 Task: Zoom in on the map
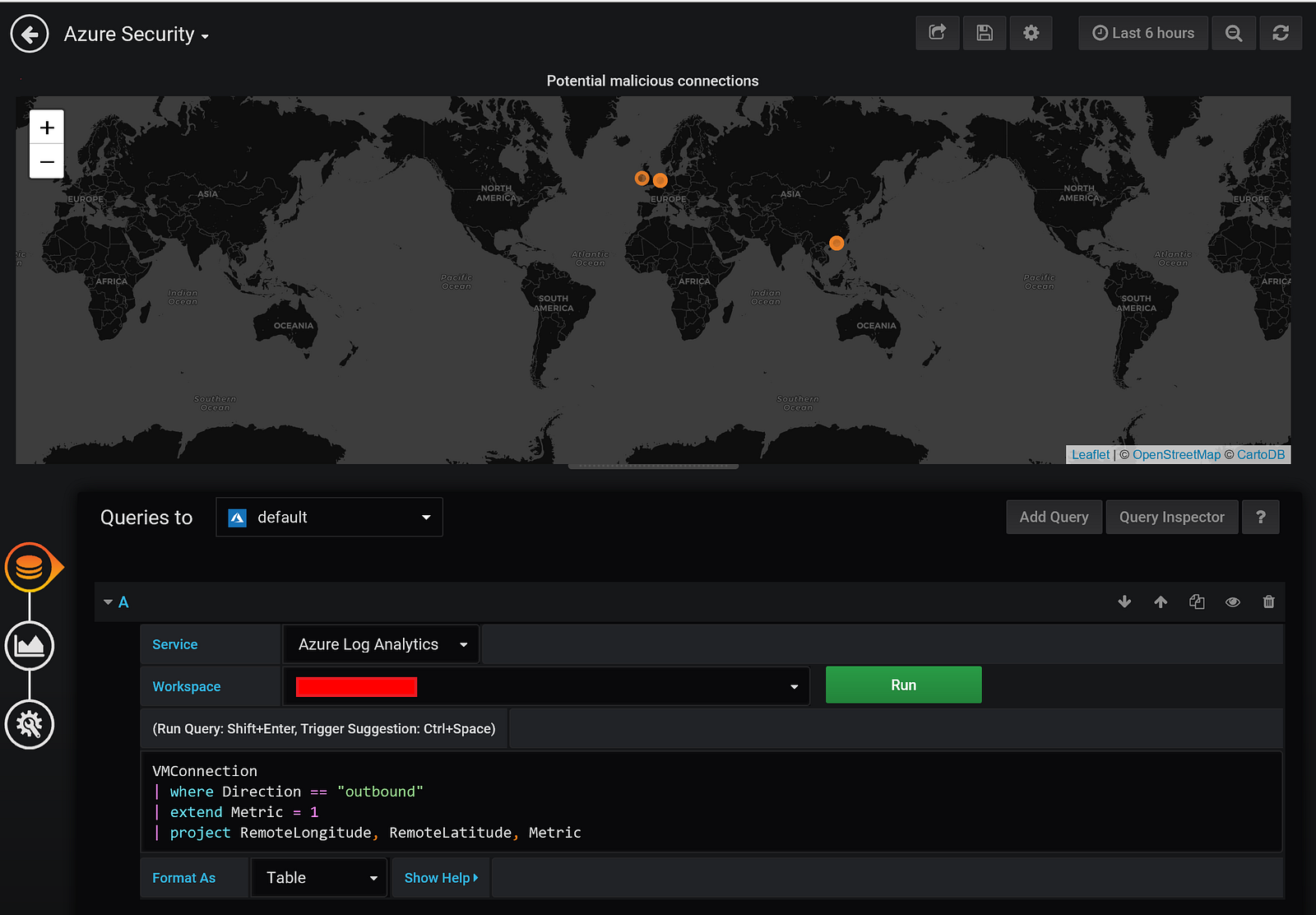(x=47, y=128)
